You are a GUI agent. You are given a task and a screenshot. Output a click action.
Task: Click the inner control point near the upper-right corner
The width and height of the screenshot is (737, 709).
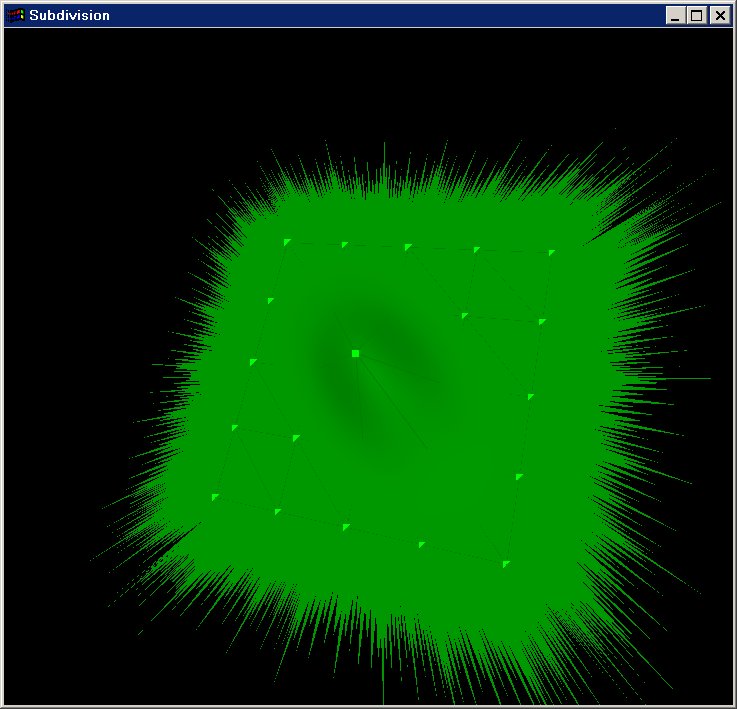point(465,316)
